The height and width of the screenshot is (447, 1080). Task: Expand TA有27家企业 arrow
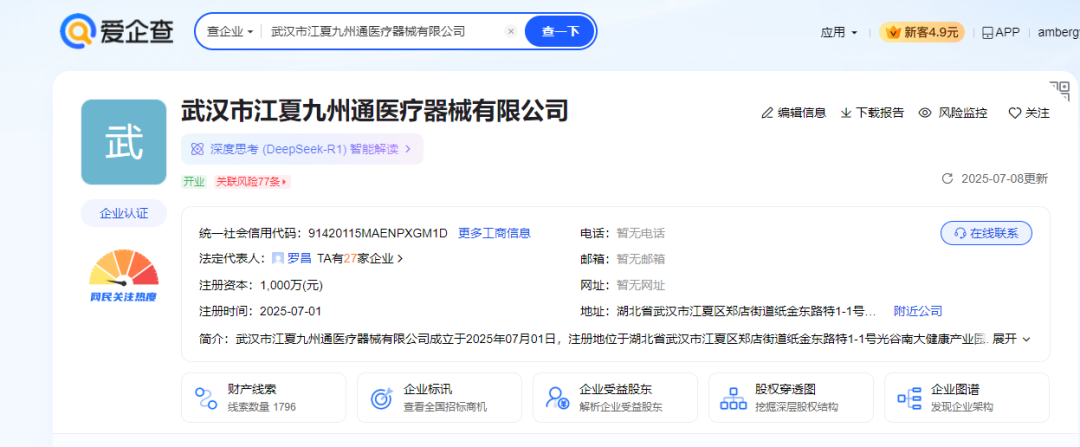(x=360, y=259)
